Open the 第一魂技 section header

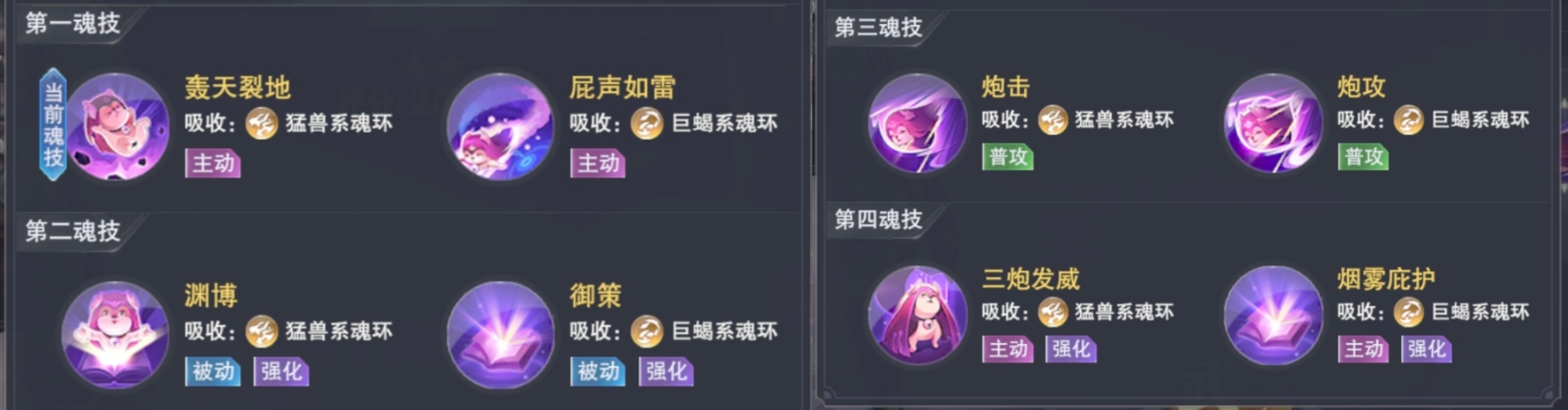point(73,24)
